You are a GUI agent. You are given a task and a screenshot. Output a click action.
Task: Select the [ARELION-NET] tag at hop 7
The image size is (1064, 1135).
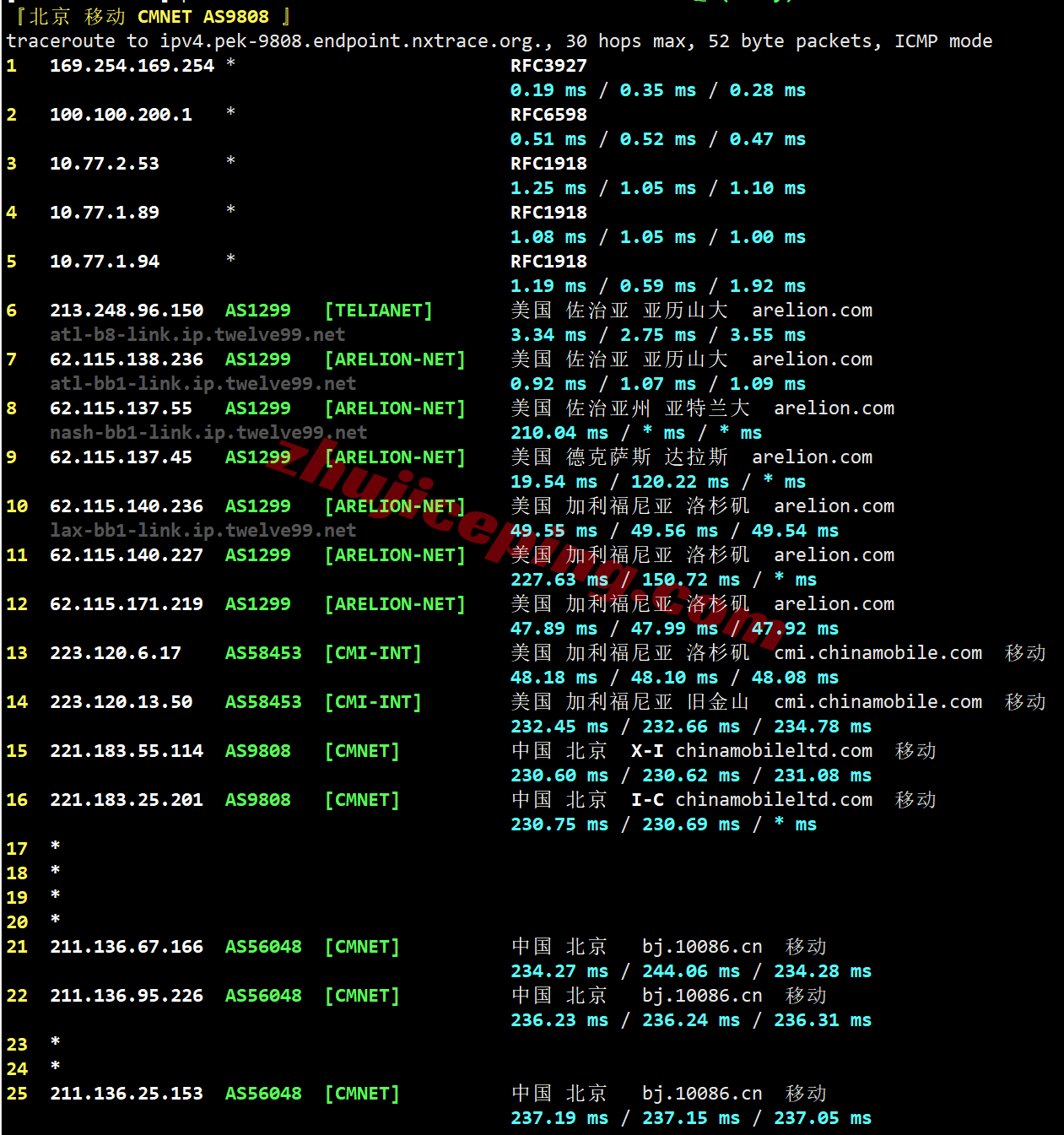(395, 359)
